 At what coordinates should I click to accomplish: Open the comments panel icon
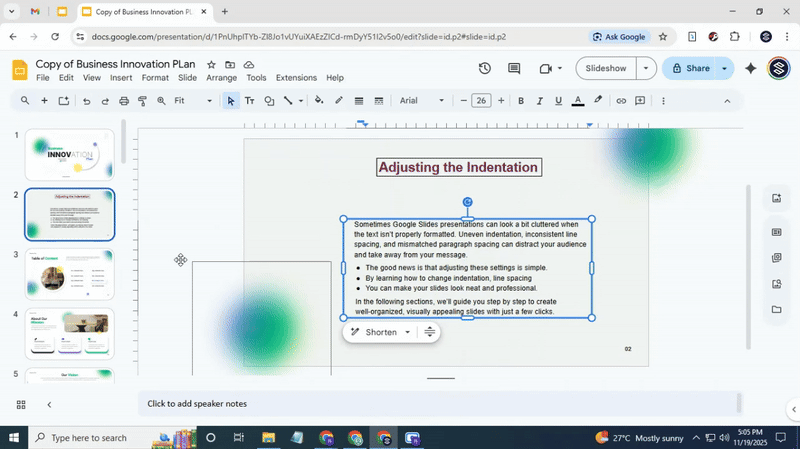coord(514,69)
